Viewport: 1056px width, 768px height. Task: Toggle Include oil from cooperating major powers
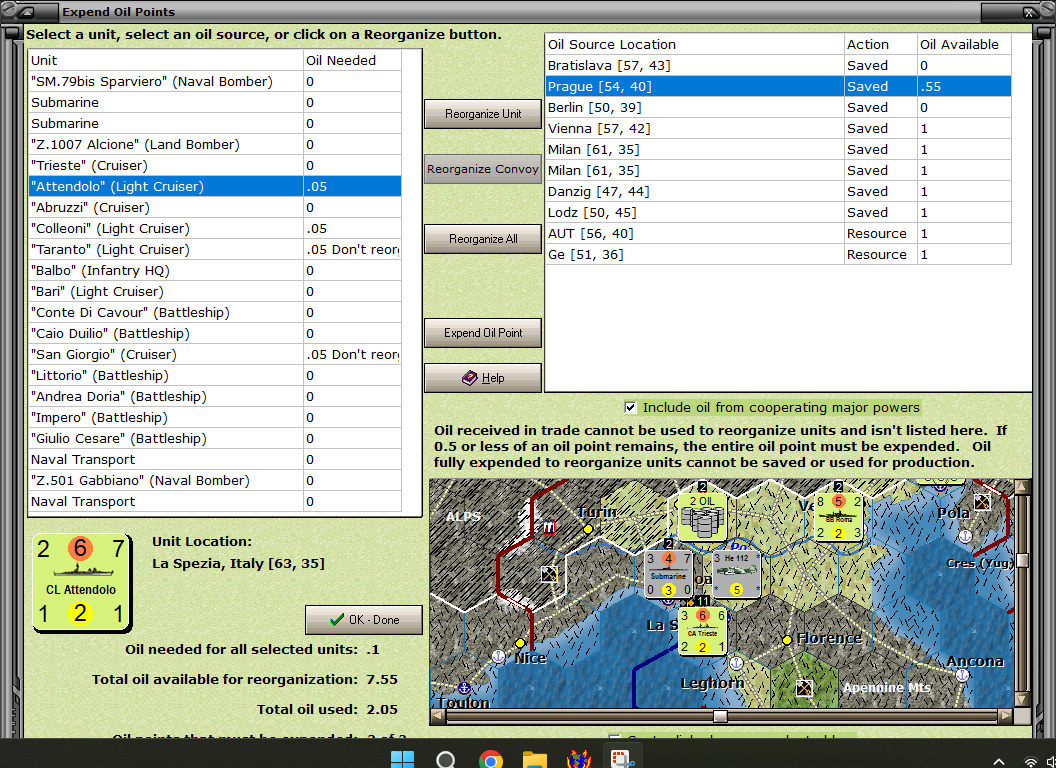pos(630,407)
